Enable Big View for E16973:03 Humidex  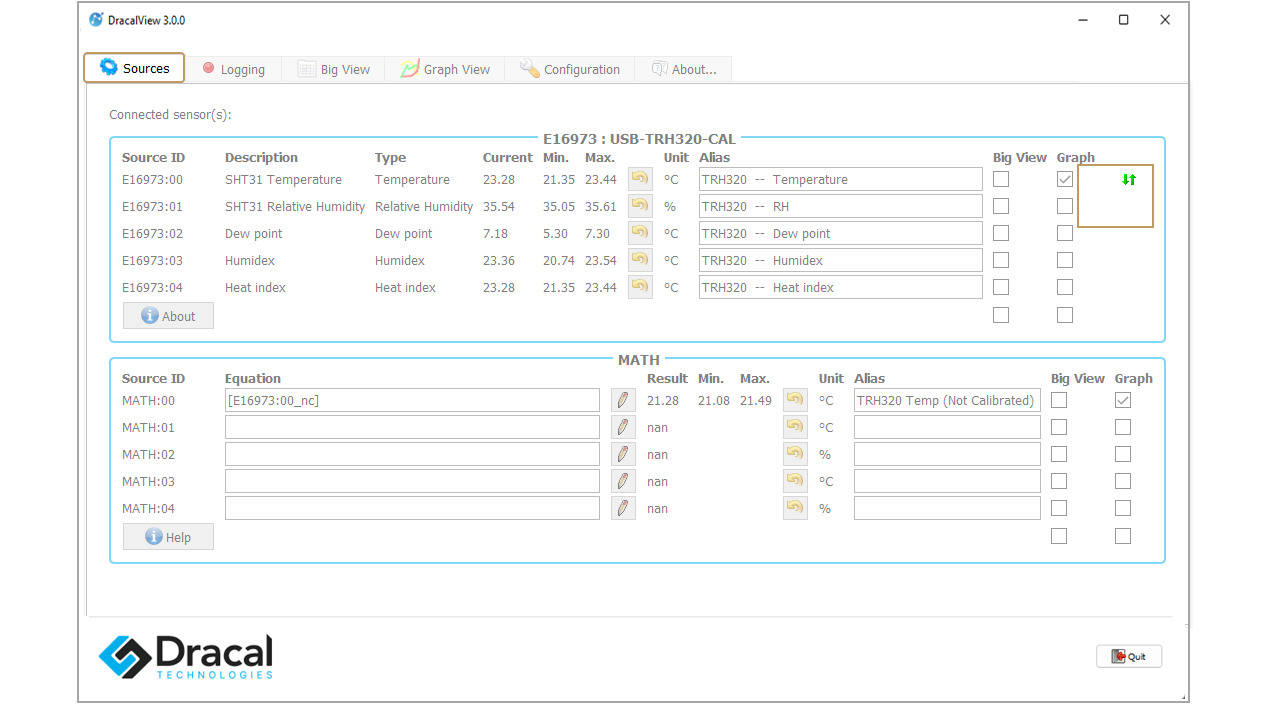point(1001,260)
